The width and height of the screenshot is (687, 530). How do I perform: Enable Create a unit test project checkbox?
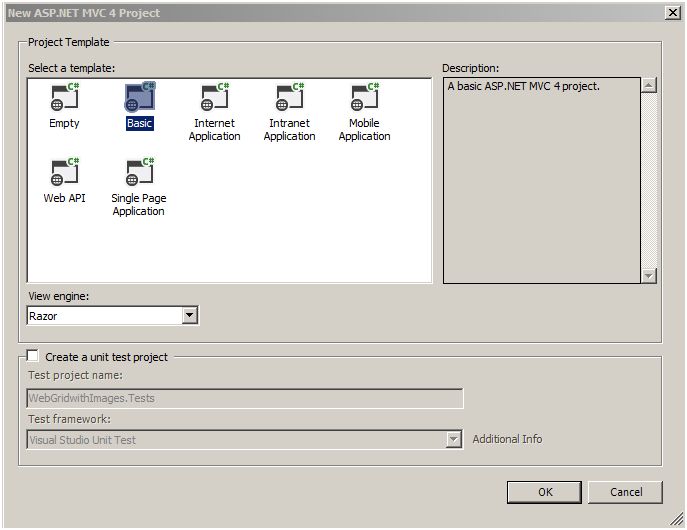pos(32,355)
